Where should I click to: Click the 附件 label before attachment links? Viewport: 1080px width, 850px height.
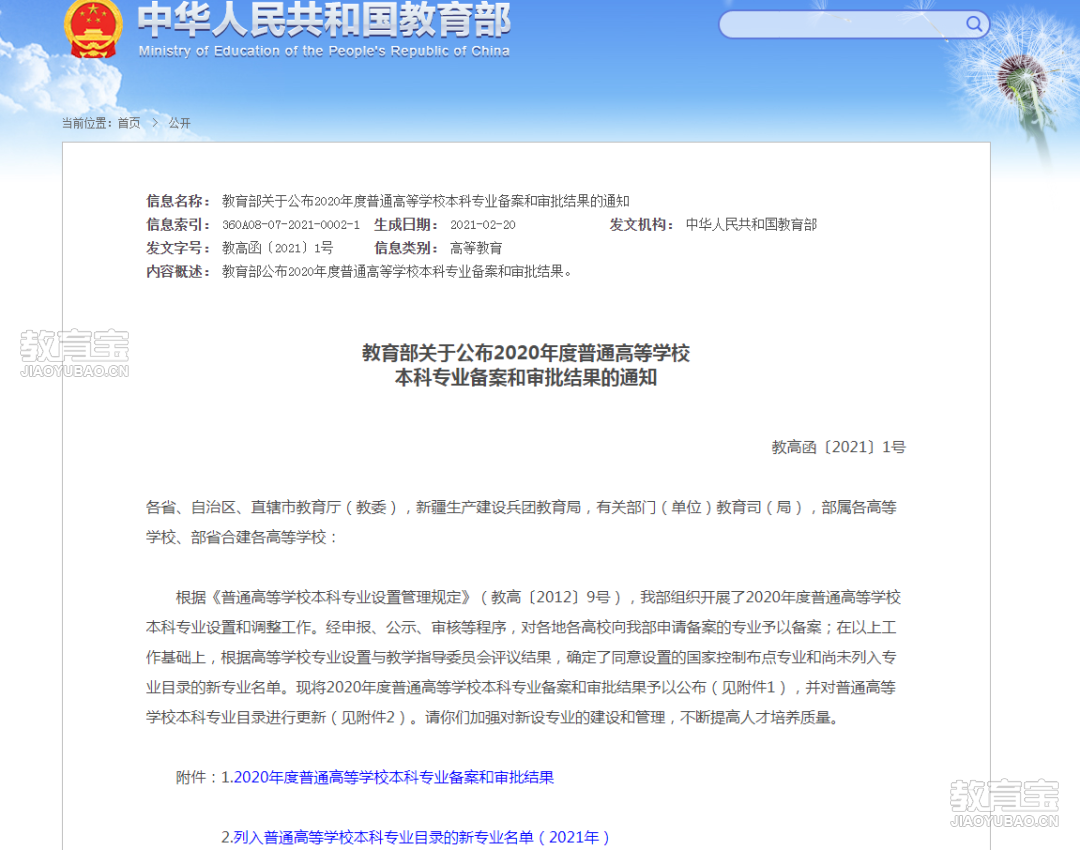196,778
